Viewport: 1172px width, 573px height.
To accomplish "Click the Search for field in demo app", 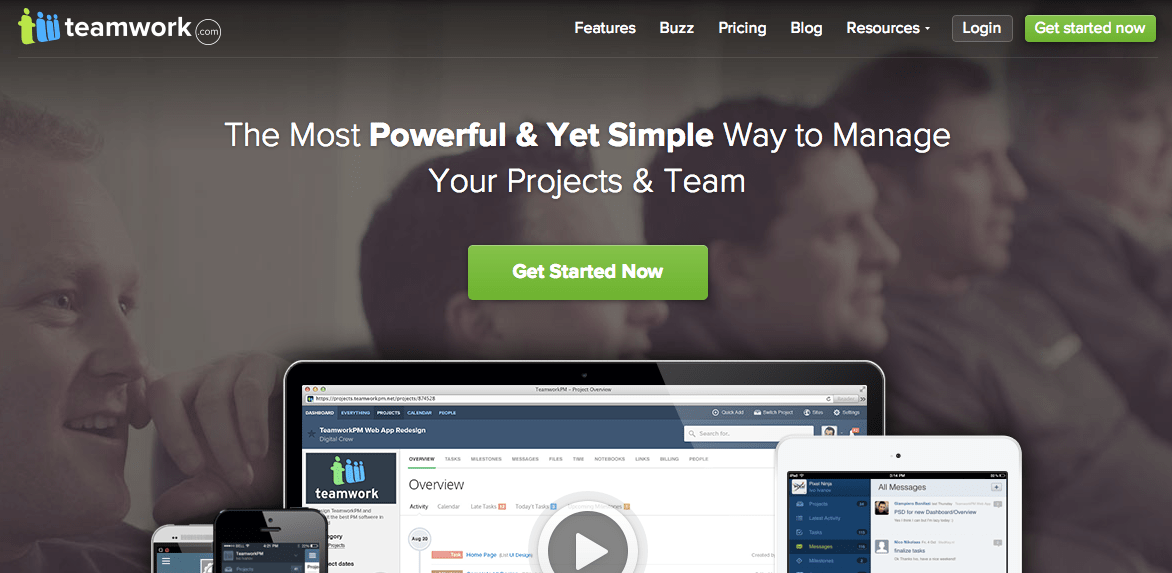I will (749, 433).
